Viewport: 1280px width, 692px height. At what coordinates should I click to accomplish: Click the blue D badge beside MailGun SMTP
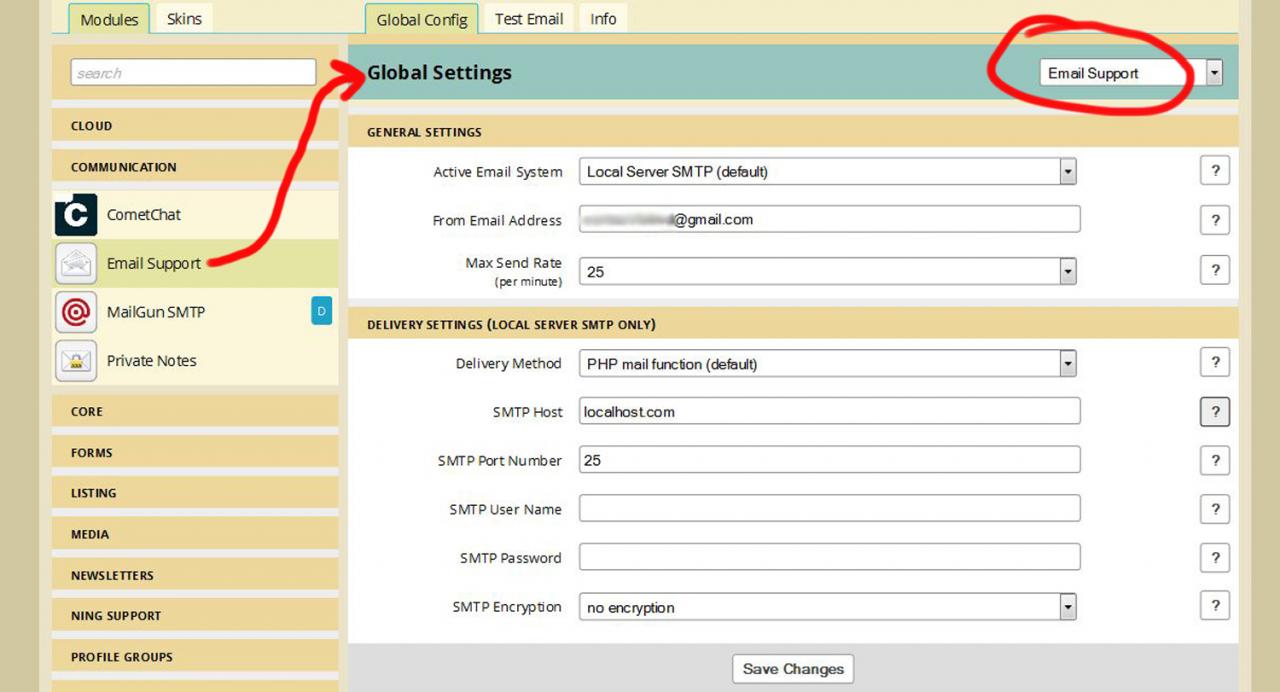(x=321, y=312)
